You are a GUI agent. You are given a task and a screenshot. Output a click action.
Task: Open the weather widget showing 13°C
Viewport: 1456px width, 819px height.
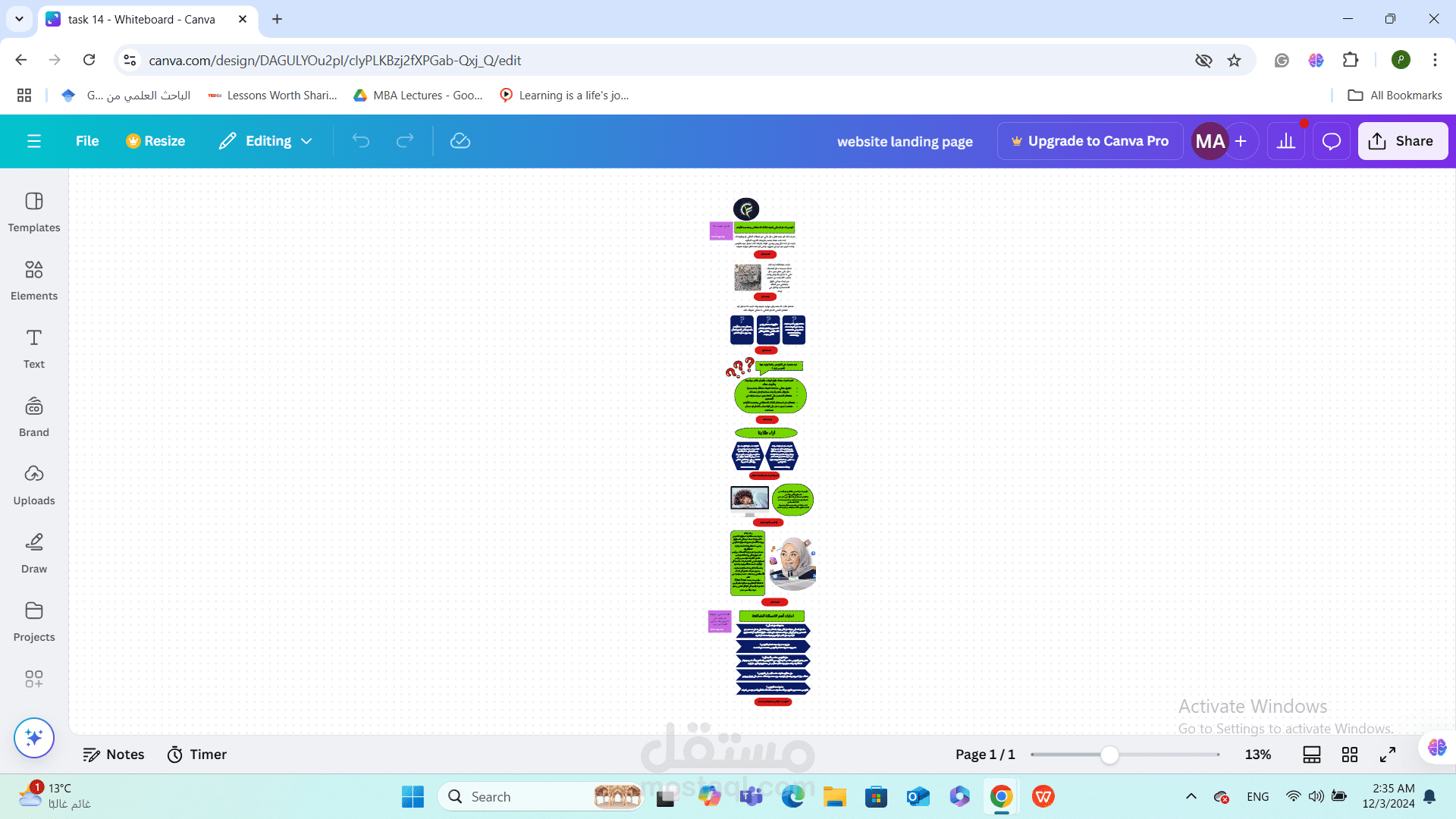[55, 796]
